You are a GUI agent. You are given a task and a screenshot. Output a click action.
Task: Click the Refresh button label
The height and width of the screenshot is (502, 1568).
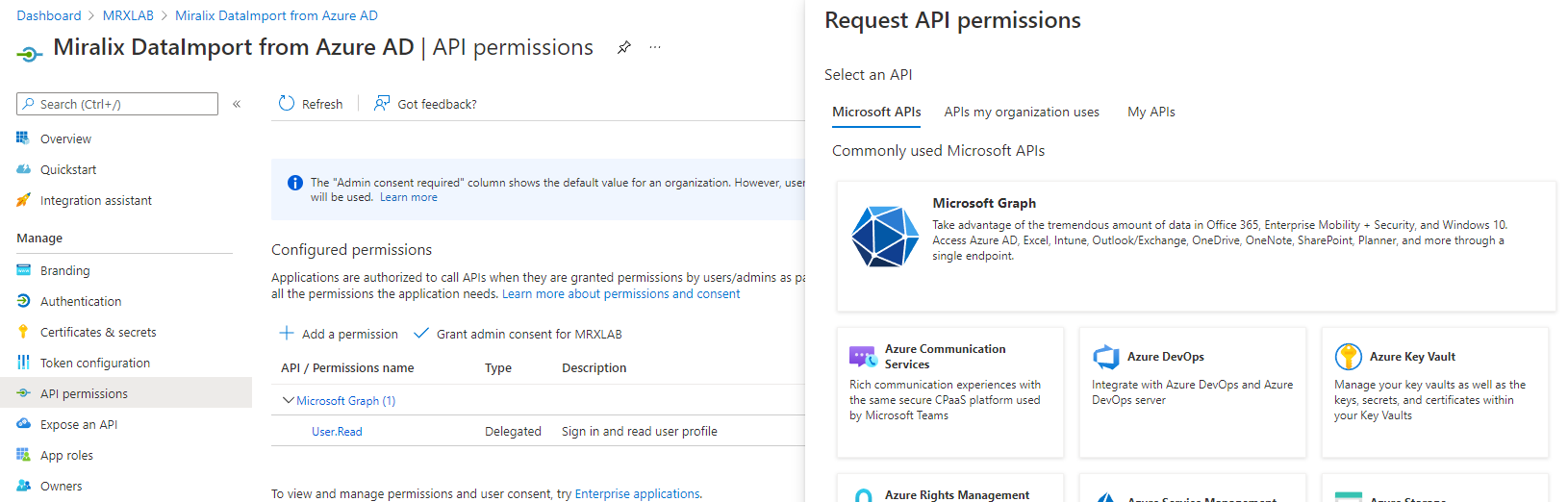tap(322, 104)
